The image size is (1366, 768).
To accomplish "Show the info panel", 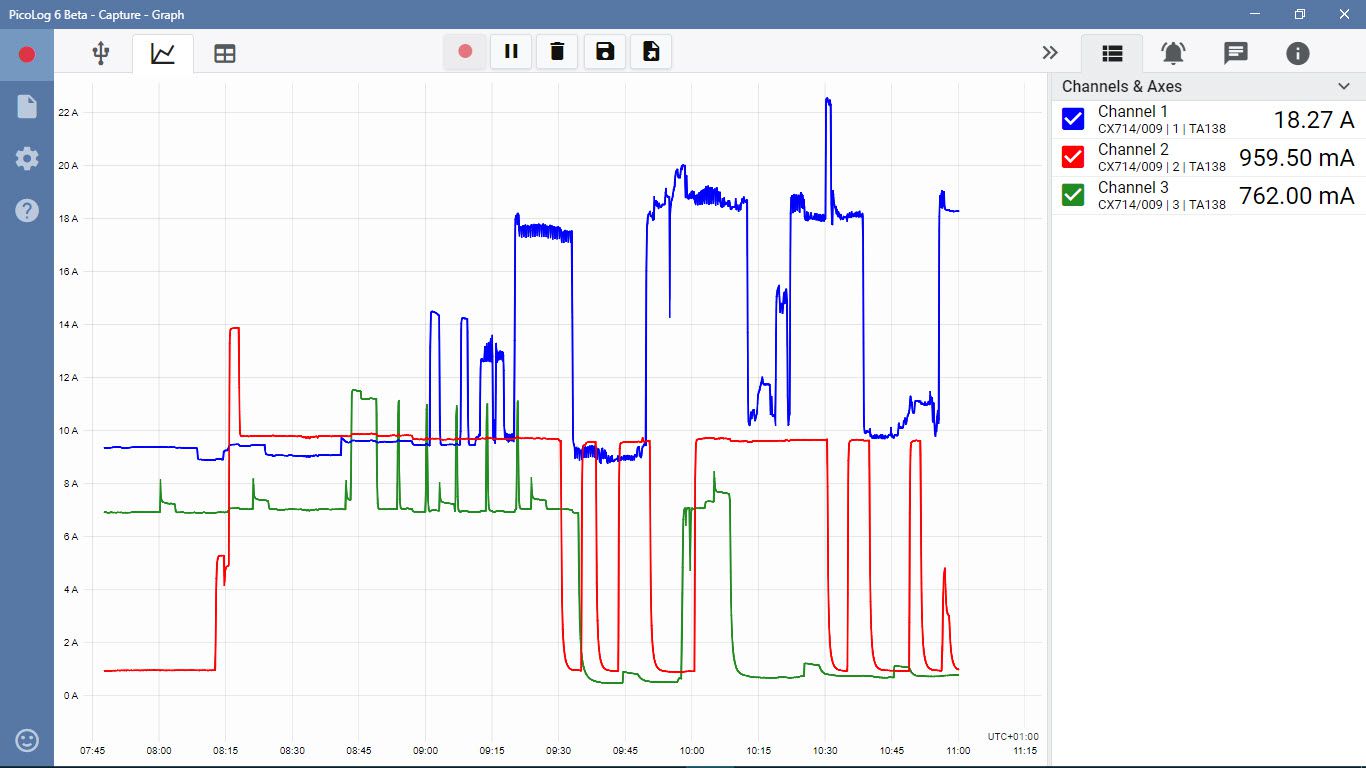I will click(x=1298, y=53).
